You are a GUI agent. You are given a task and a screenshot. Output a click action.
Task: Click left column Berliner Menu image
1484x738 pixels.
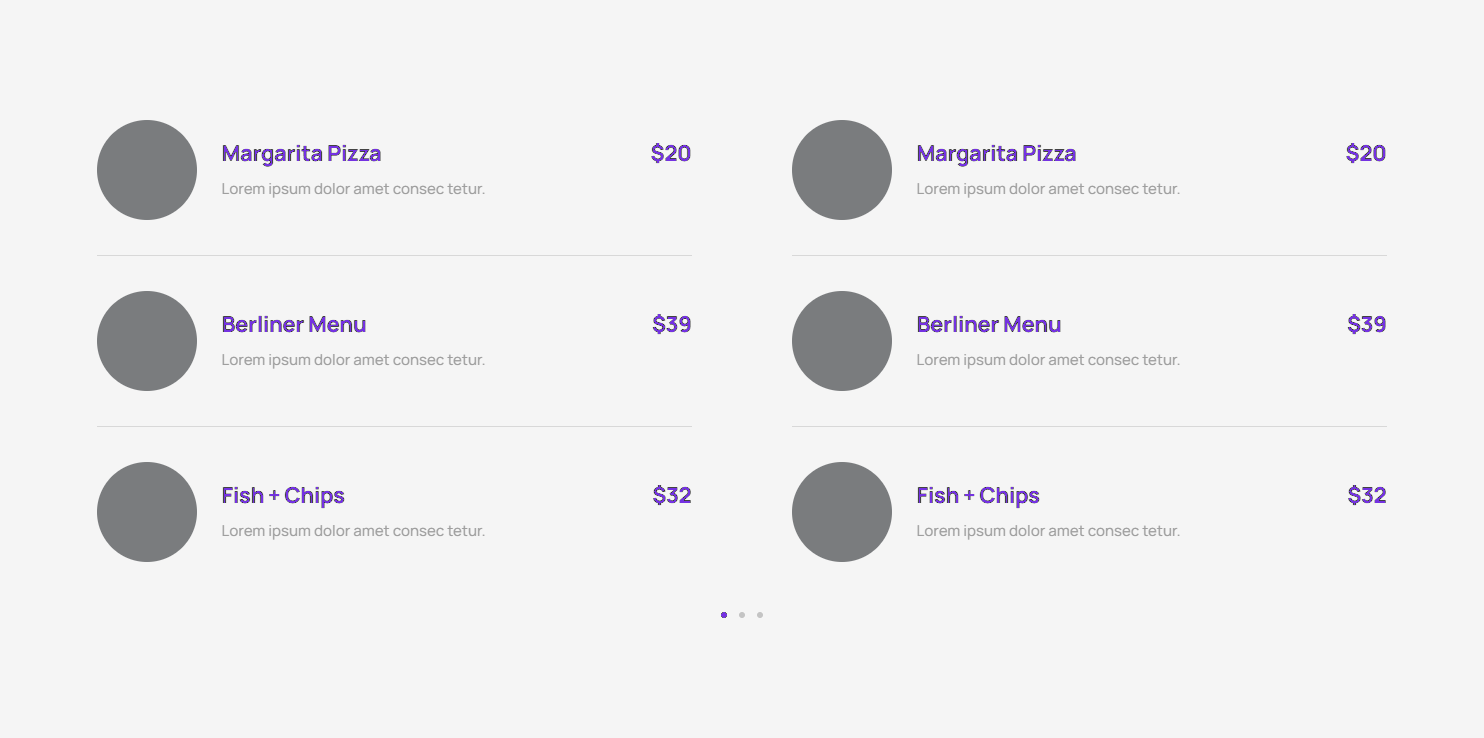147,341
